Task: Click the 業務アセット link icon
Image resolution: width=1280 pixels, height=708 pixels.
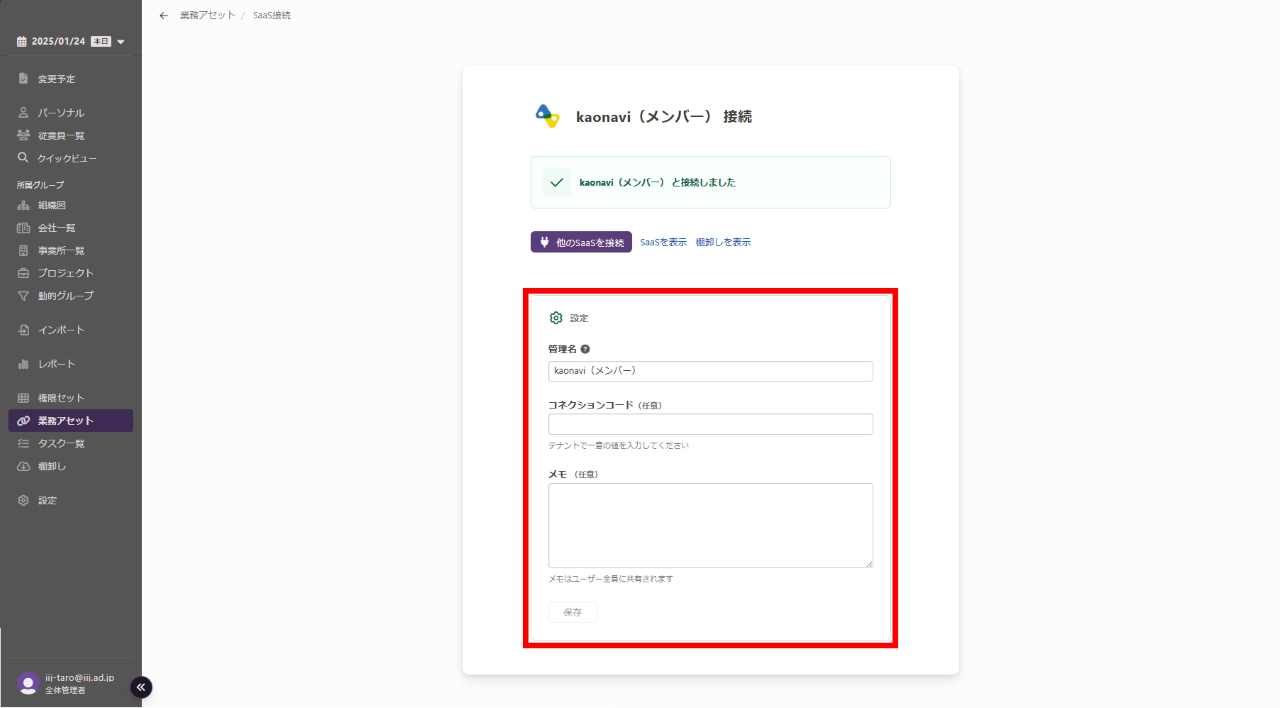Action: click(x=23, y=421)
